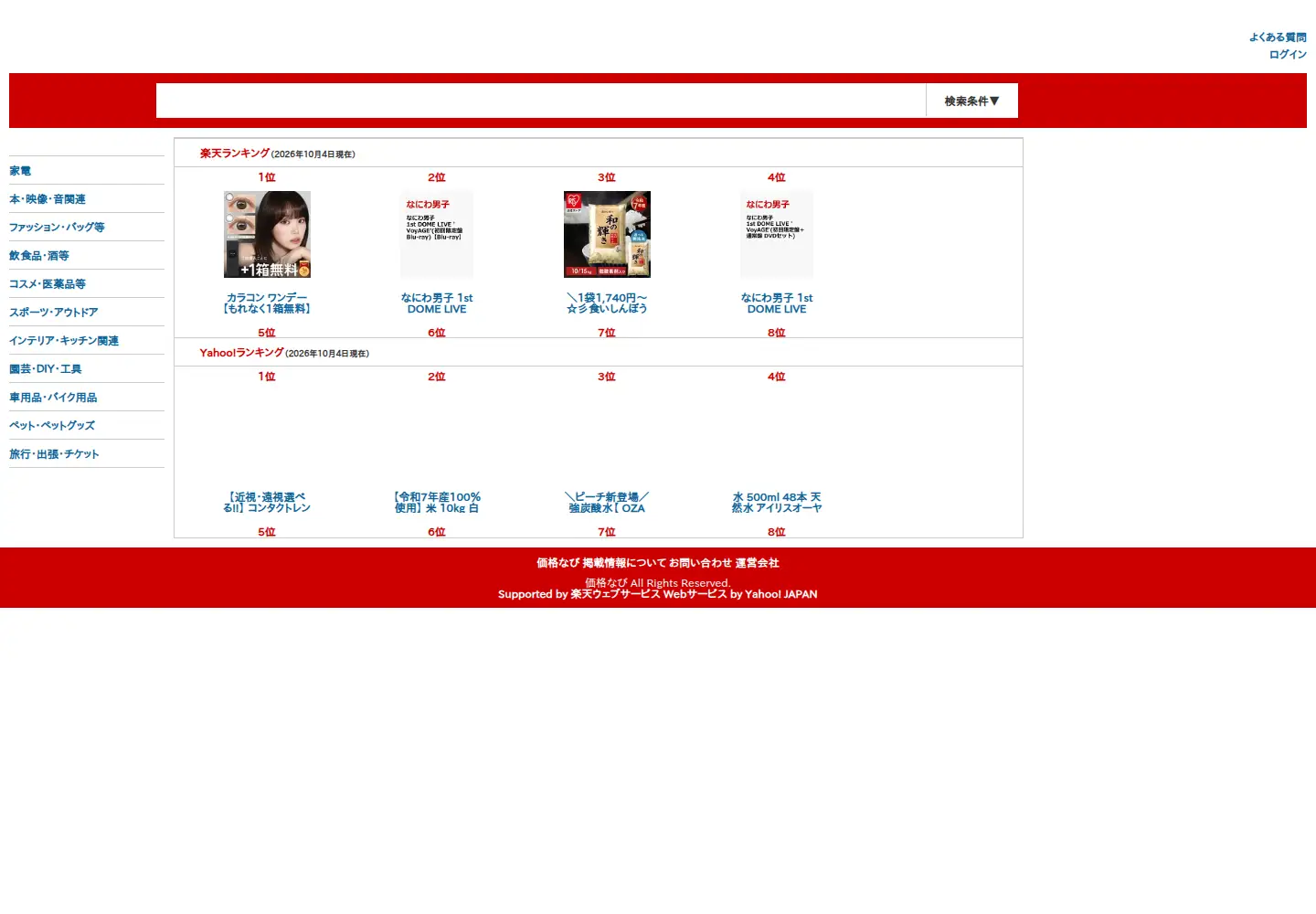
Task: Open the 旅行・出張・チケット category
Action: point(54,454)
